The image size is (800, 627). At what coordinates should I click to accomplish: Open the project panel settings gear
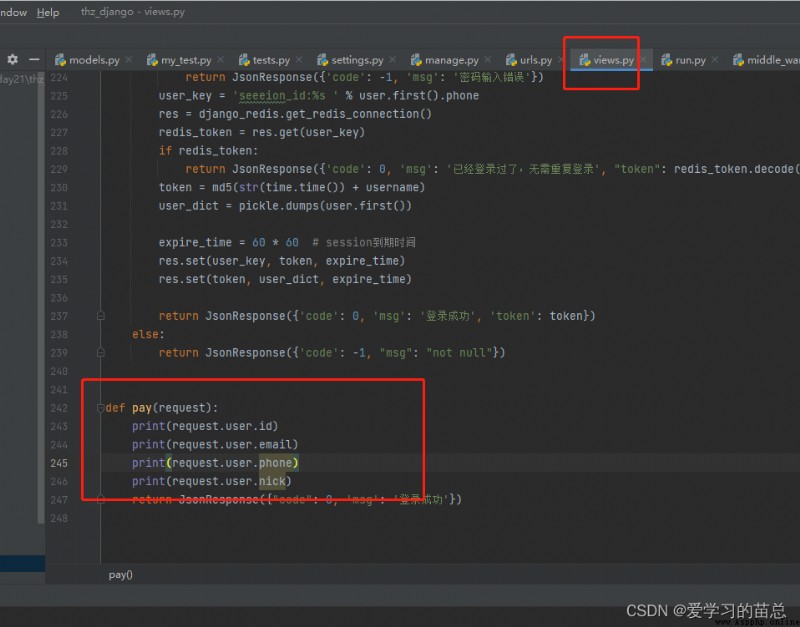point(13,60)
